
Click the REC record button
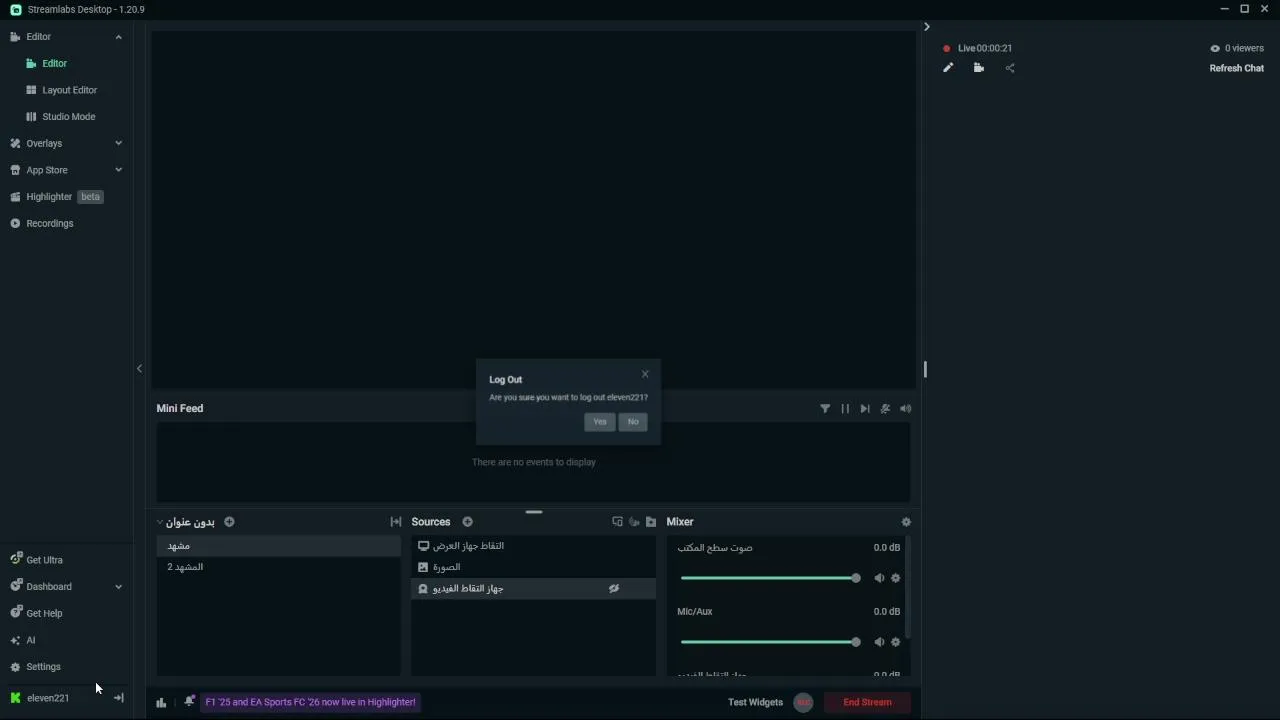[x=803, y=702]
